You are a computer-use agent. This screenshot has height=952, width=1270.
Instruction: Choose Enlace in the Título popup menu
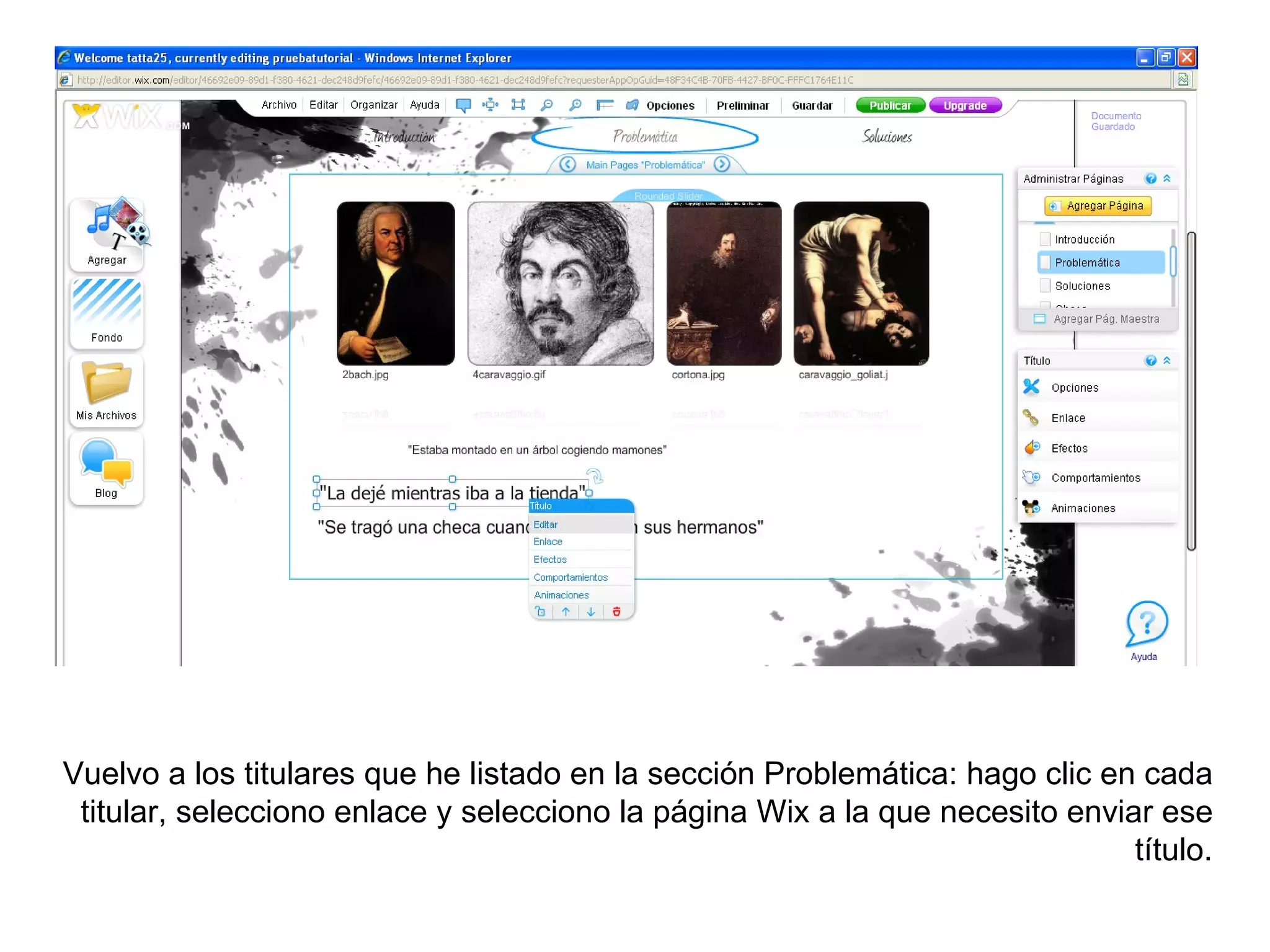(582, 542)
